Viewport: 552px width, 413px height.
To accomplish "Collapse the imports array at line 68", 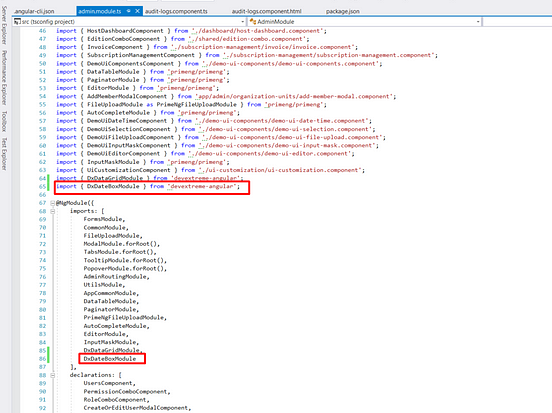I will (52, 211).
